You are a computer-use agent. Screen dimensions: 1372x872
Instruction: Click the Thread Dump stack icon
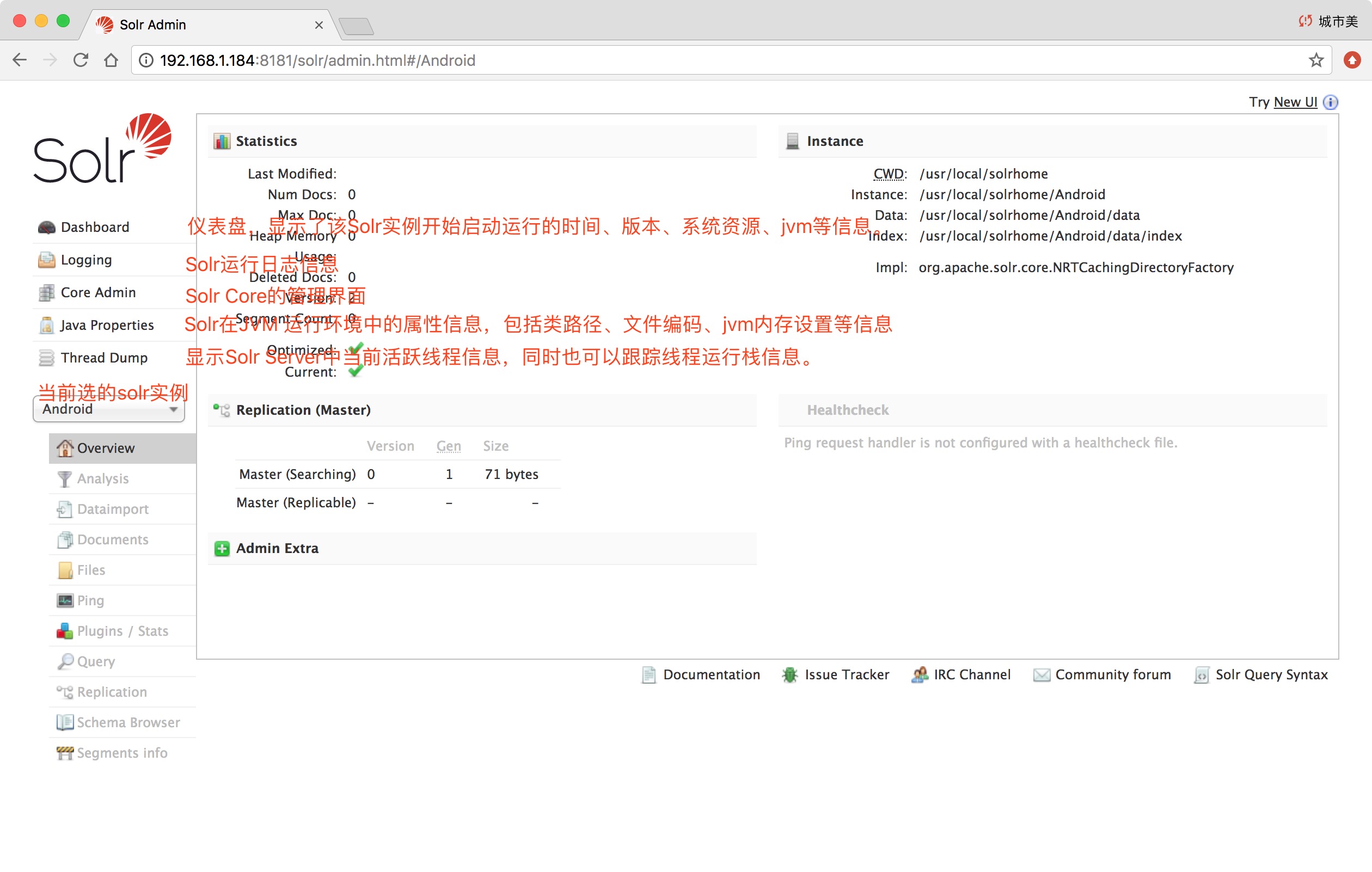pos(47,358)
